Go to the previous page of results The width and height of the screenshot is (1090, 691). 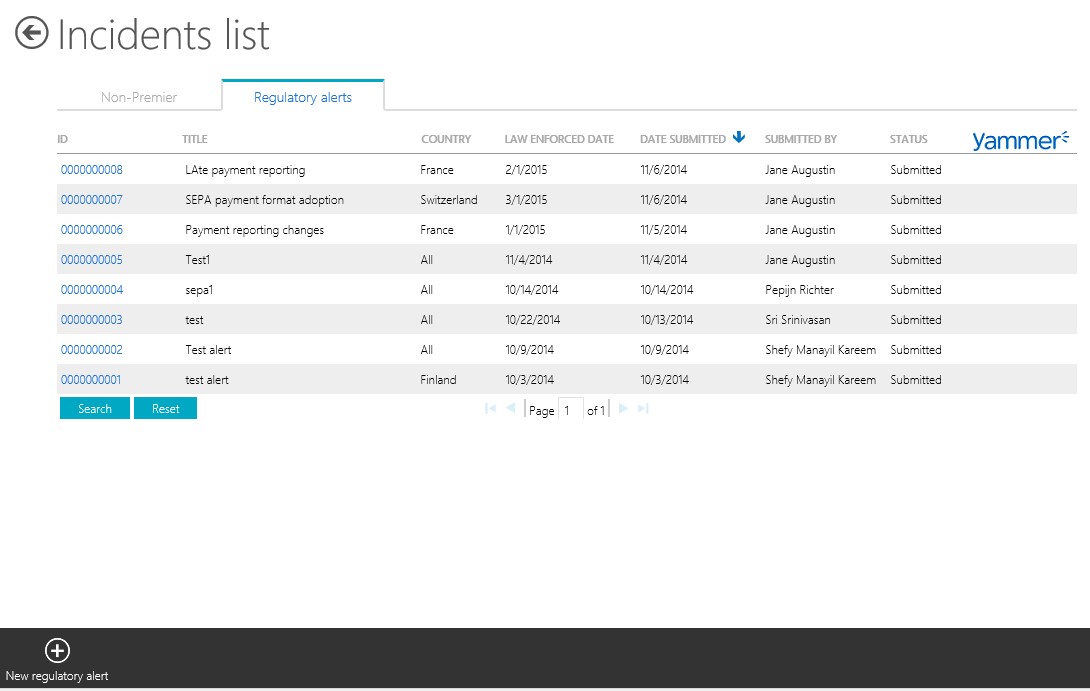(x=510, y=409)
